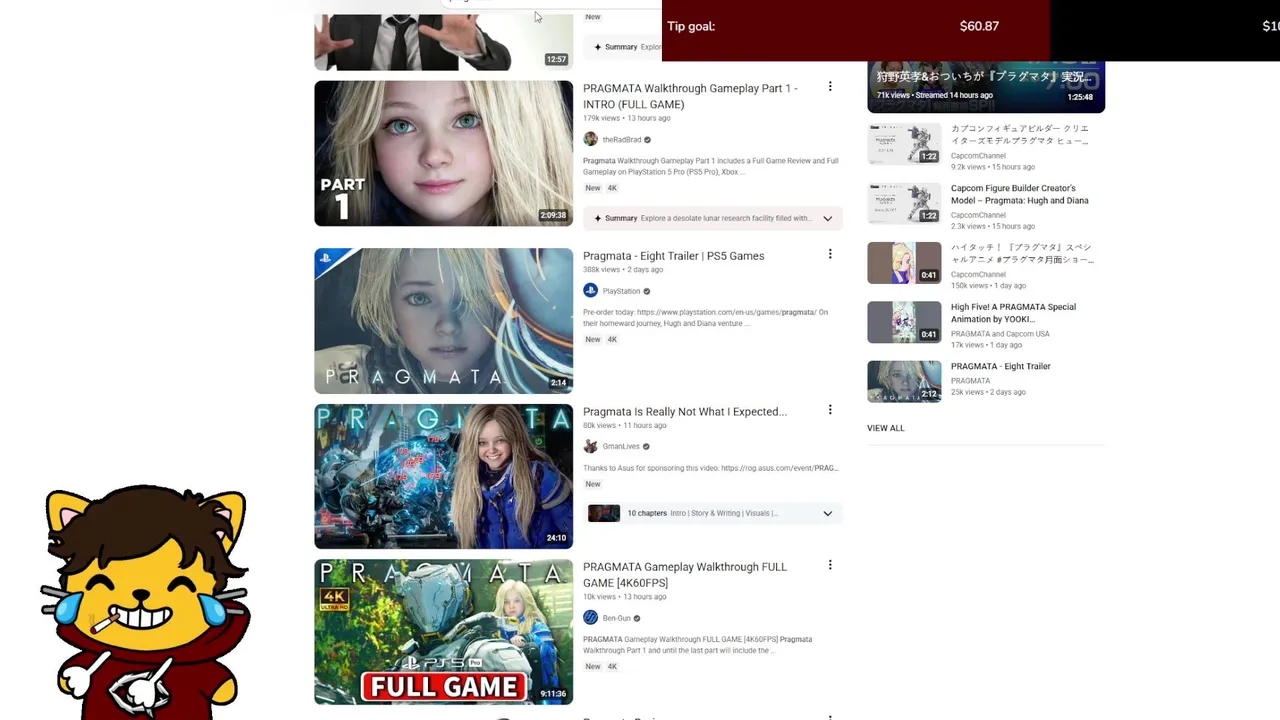Click the playstation.com pre-order link in the Eight Trailer description
The image size is (1280, 720).
(x=727, y=312)
